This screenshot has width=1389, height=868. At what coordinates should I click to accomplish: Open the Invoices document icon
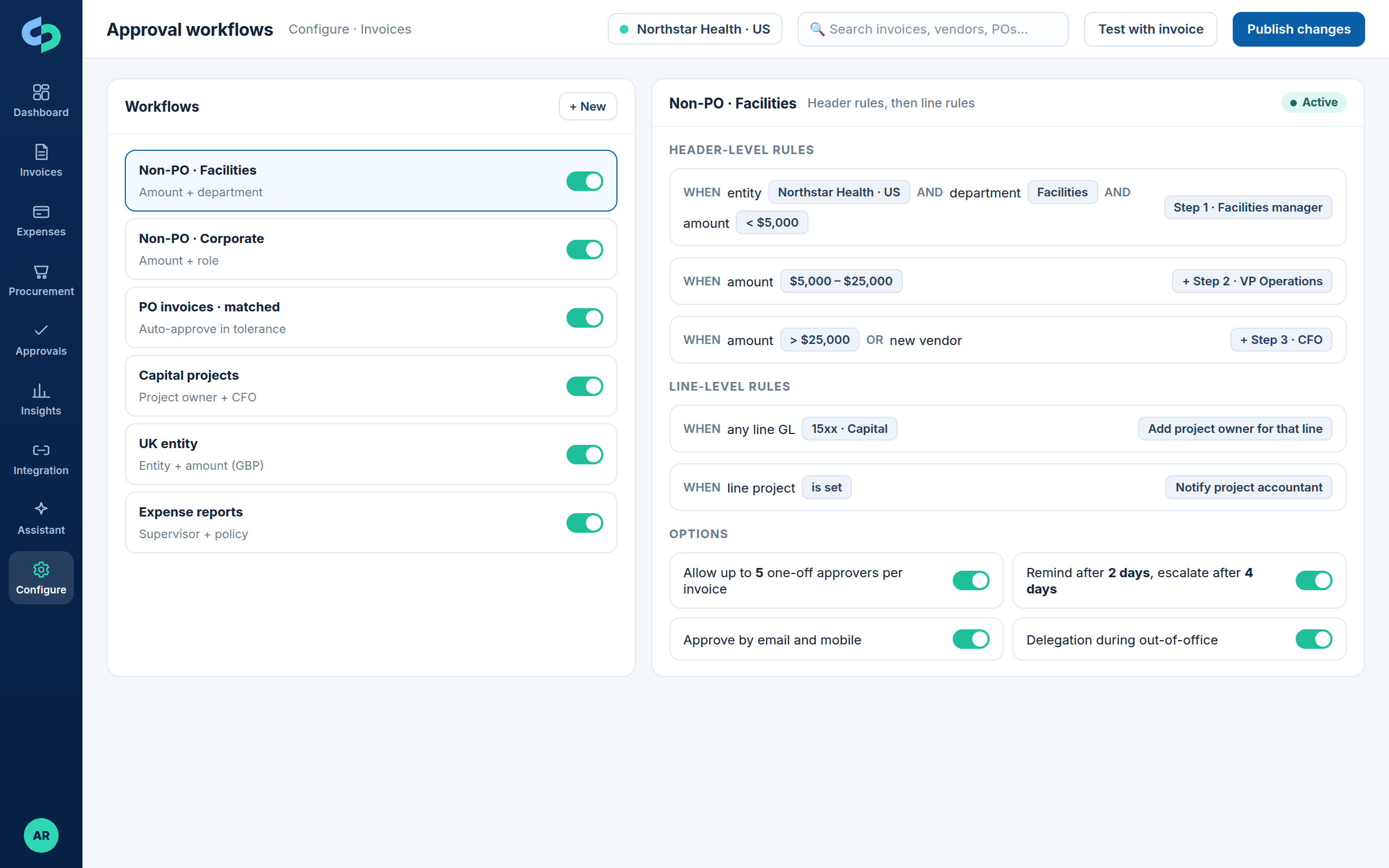(41, 151)
